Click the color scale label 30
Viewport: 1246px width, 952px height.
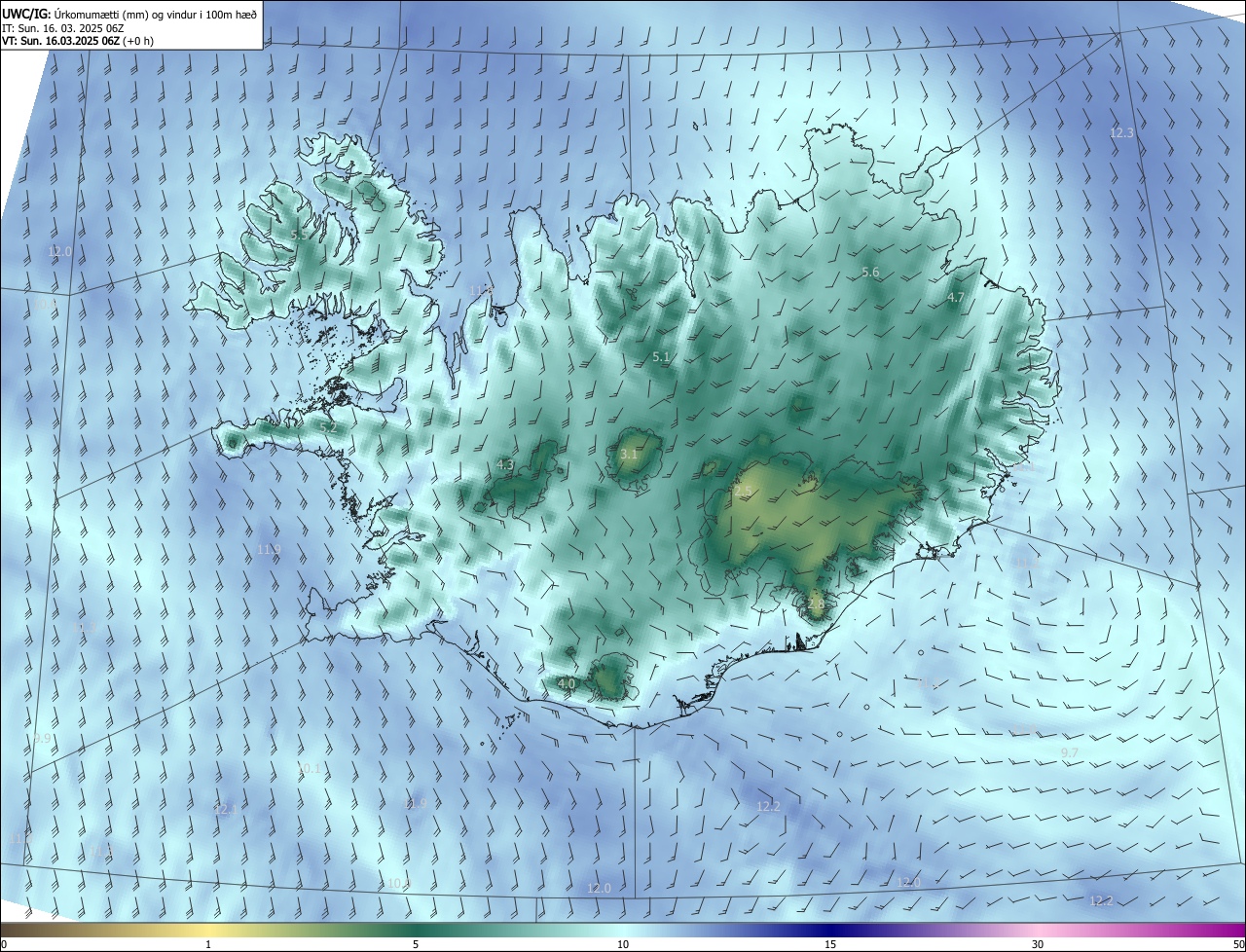pos(1038,944)
